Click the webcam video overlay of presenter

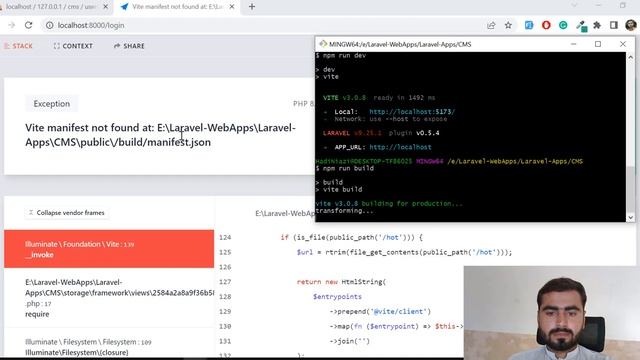[x=552, y=313]
